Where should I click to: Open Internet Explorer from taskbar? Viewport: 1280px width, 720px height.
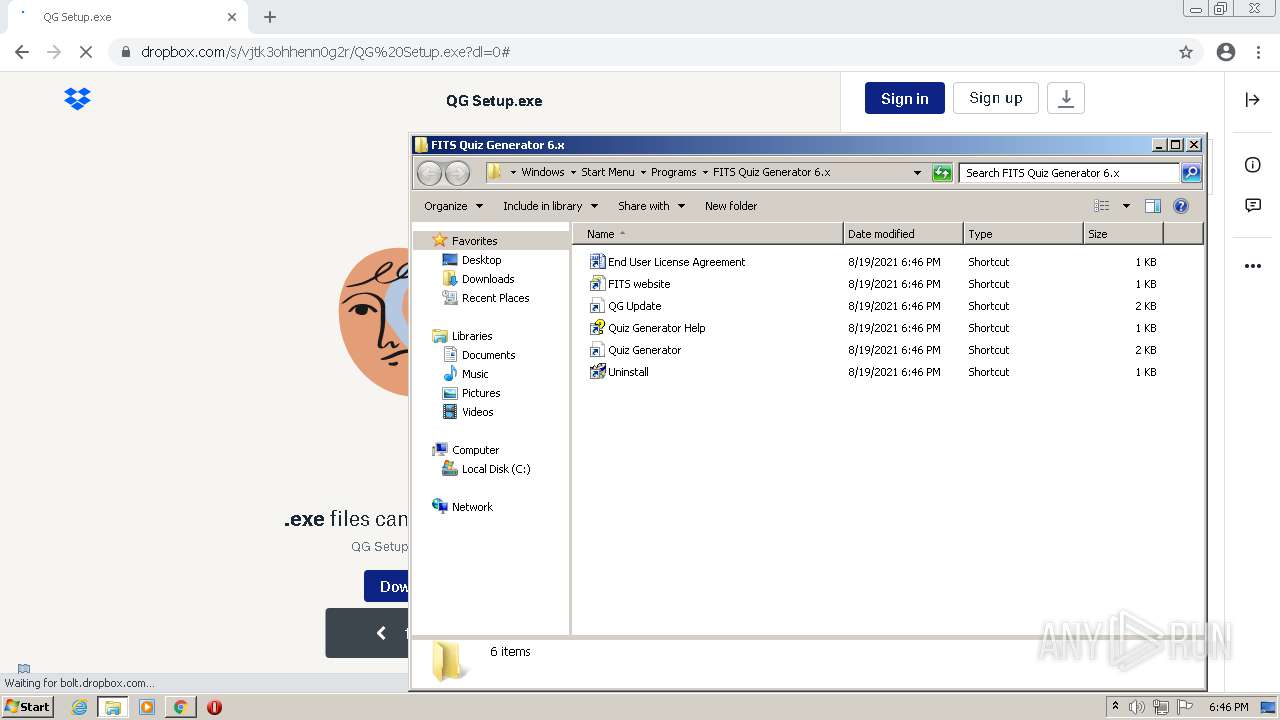pos(79,707)
